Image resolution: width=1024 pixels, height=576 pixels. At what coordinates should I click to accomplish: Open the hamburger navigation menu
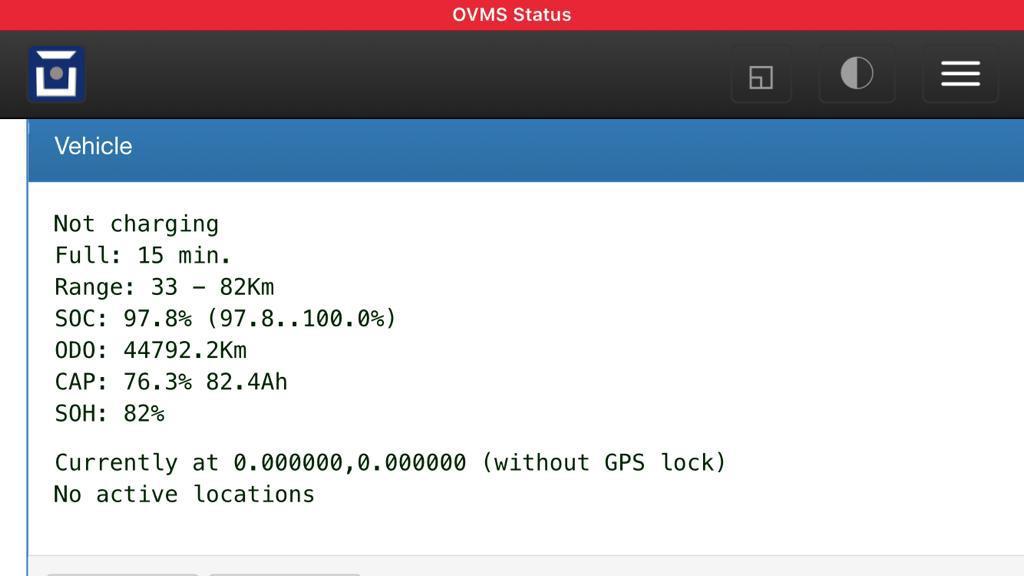tap(960, 74)
